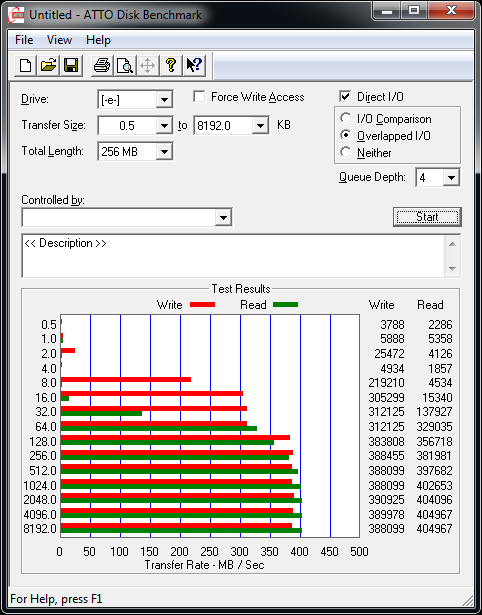Click the Description scrollbar down arrow
The image size is (482, 615).
pos(452,269)
